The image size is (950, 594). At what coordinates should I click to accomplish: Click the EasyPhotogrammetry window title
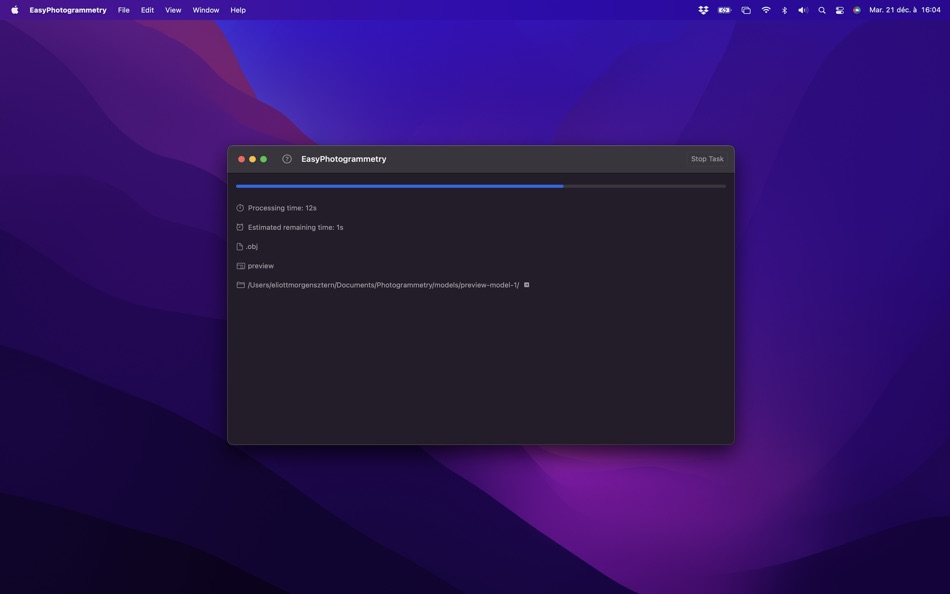coord(344,159)
